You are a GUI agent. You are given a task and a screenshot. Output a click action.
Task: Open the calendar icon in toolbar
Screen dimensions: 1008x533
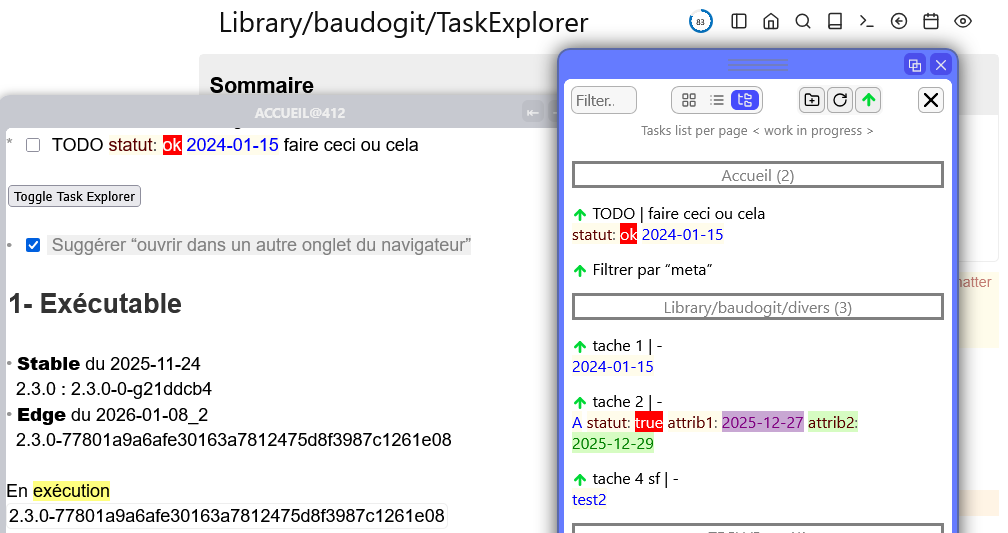click(931, 21)
